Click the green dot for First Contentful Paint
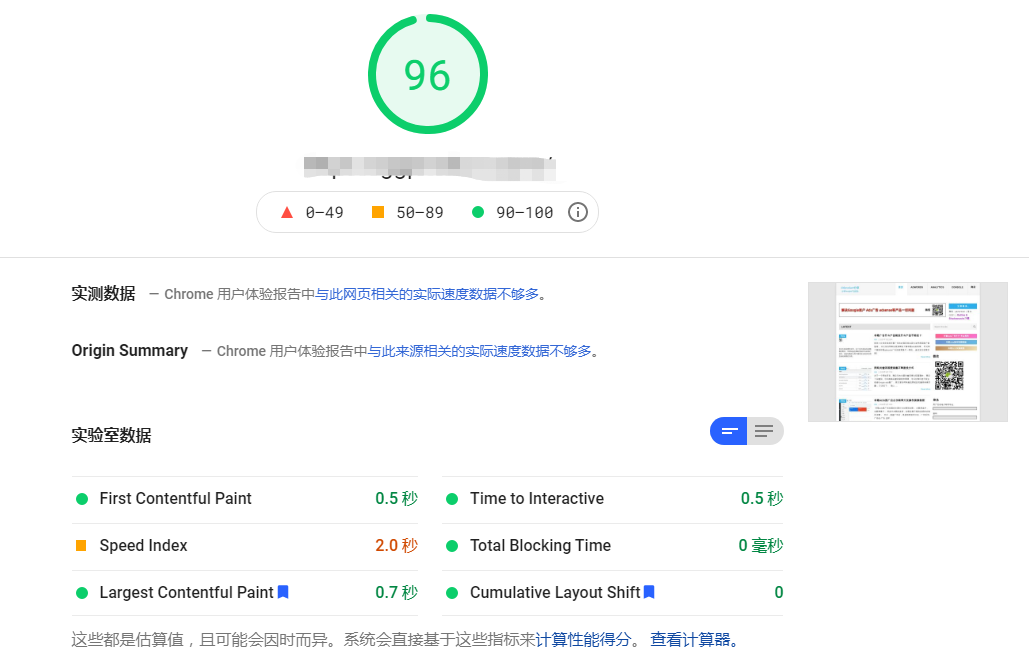Viewport: 1029px width, 661px height. [x=82, y=499]
